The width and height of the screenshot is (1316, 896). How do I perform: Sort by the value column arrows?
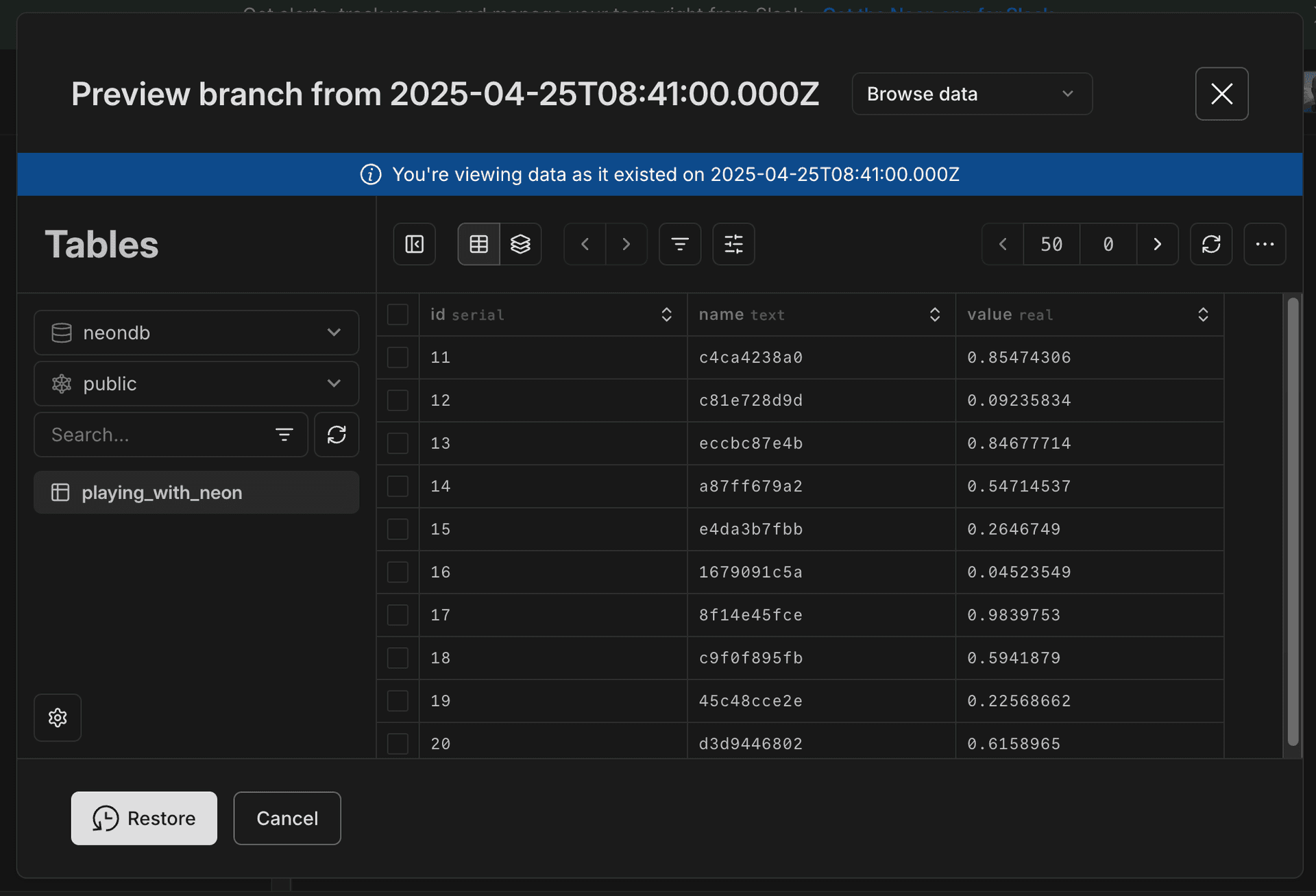click(x=1204, y=314)
